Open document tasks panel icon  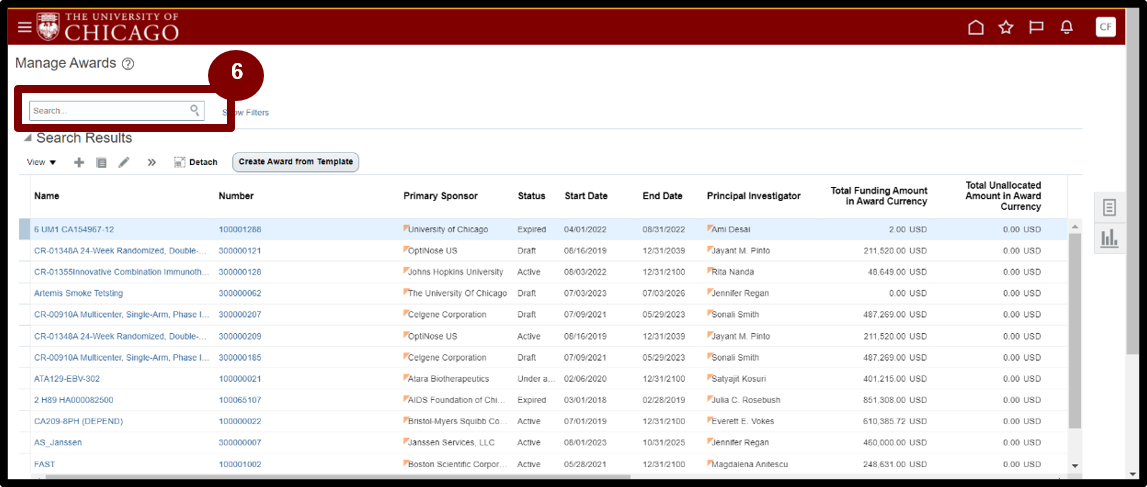click(x=1109, y=208)
